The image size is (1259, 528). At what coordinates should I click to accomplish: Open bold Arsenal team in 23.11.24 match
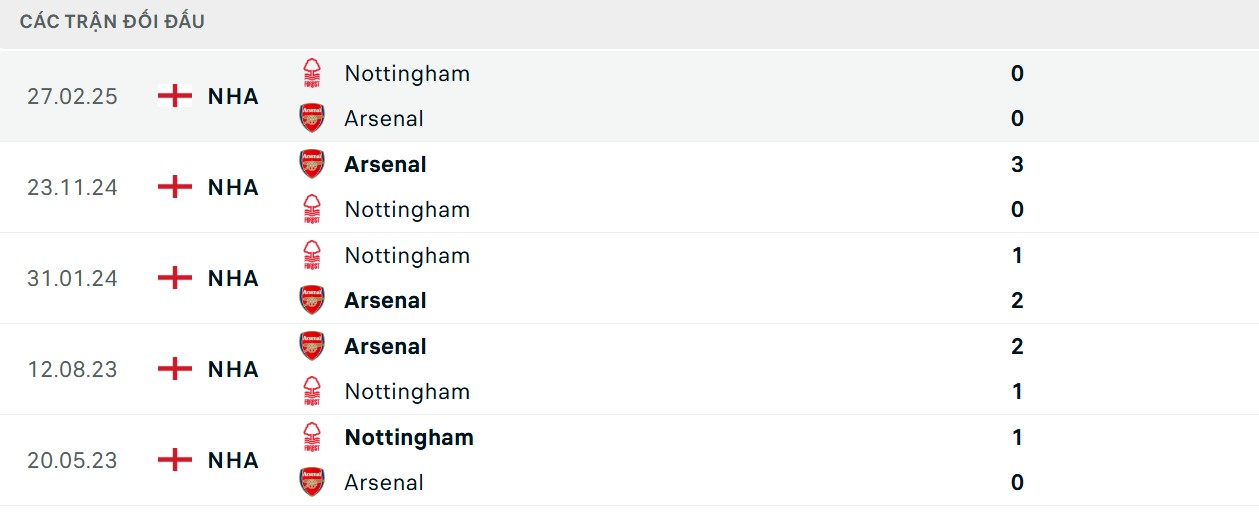click(385, 164)
